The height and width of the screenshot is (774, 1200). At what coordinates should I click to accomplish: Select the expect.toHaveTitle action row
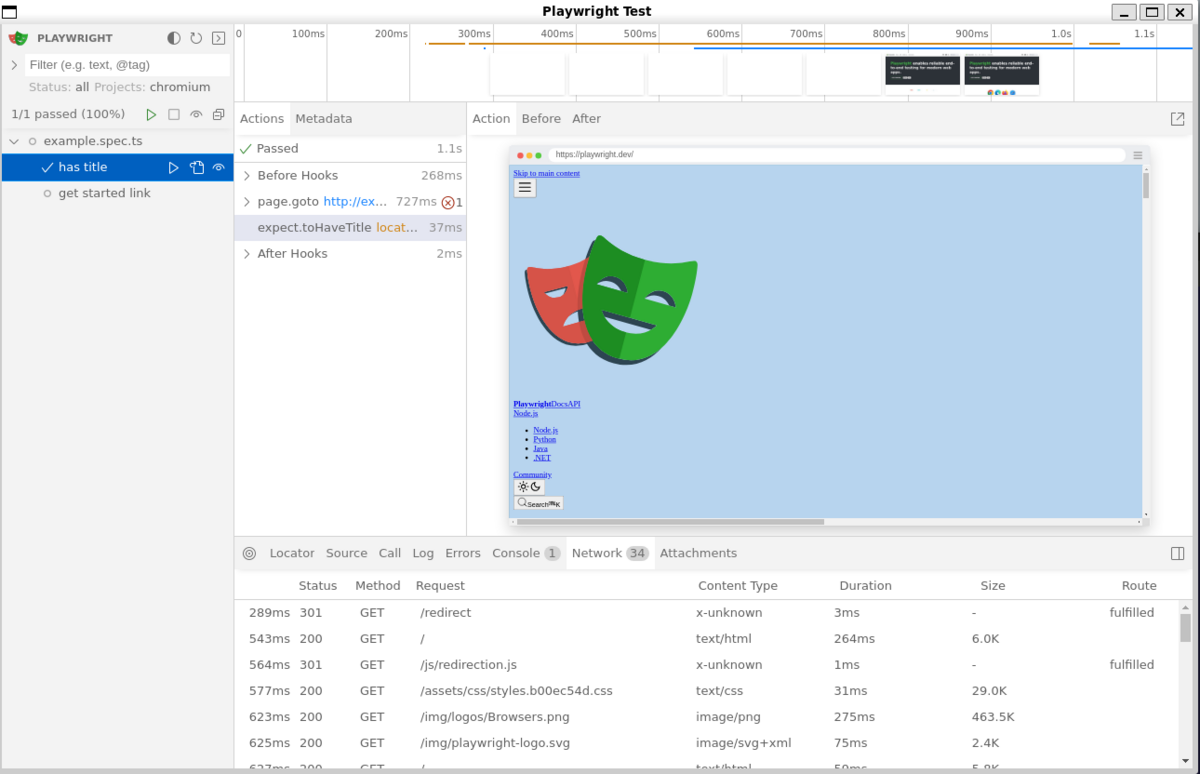point(350,228)
